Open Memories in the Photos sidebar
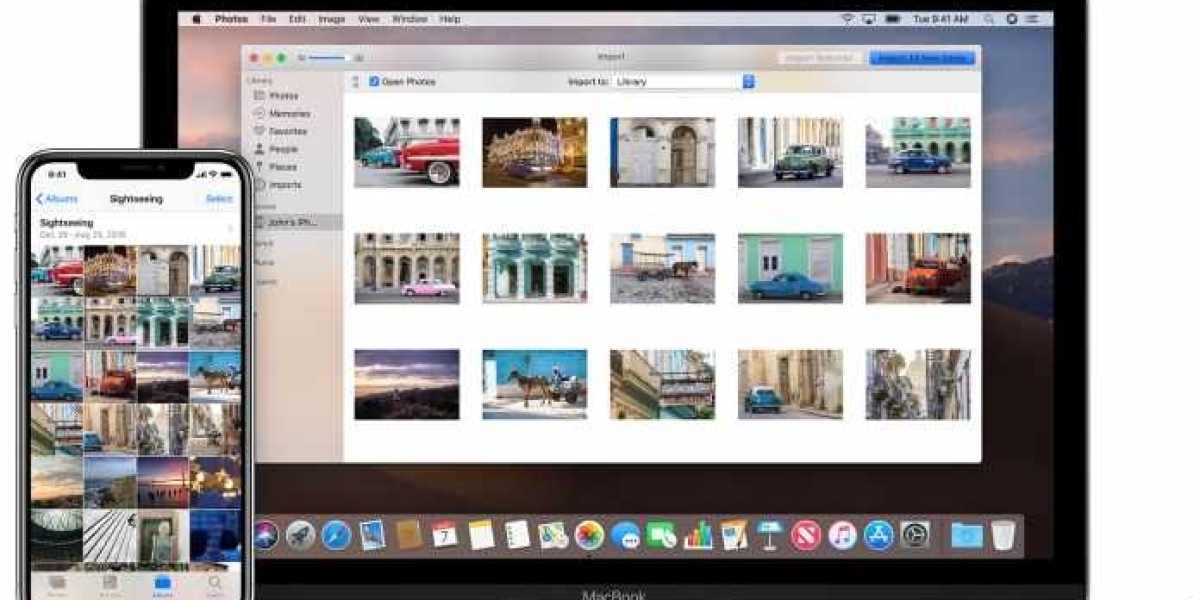 tap(288, 114)
